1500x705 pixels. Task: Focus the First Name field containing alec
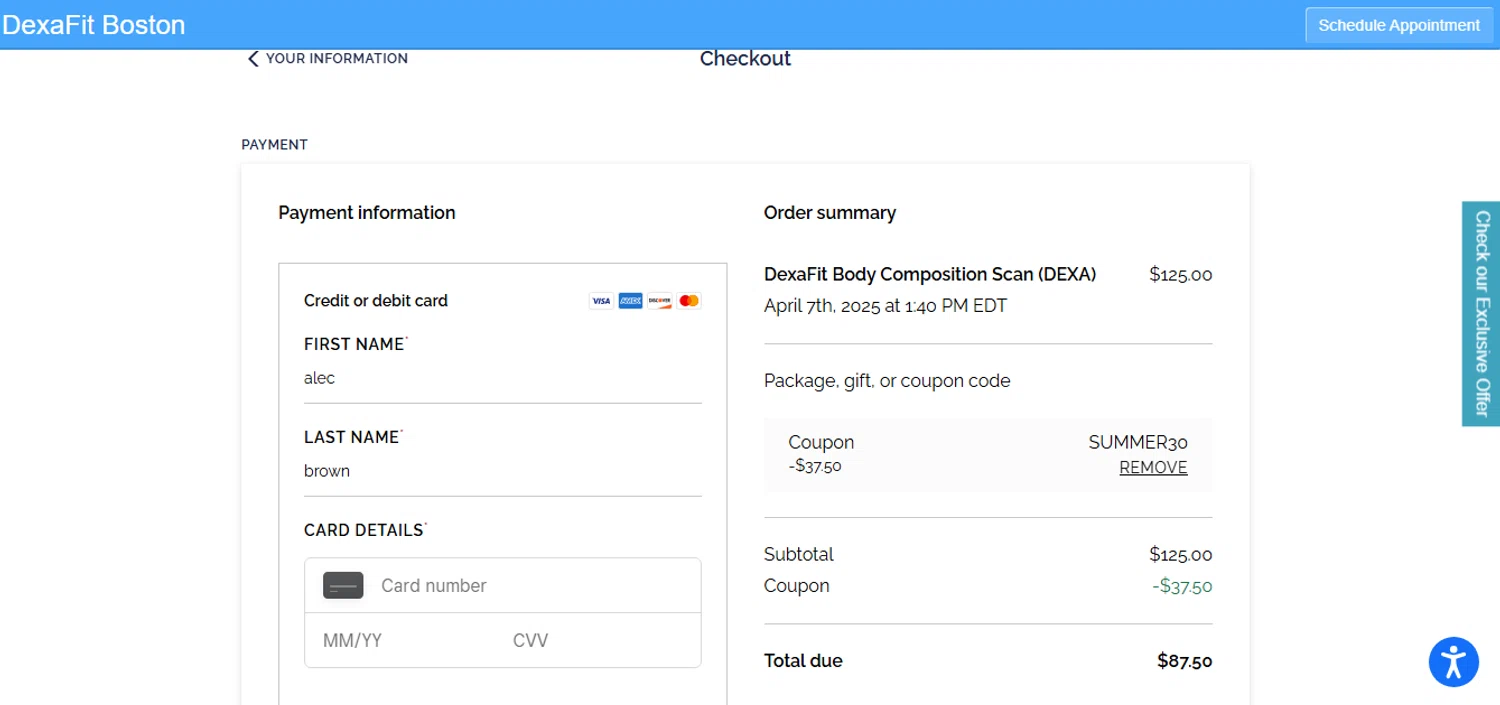[503, 379]
